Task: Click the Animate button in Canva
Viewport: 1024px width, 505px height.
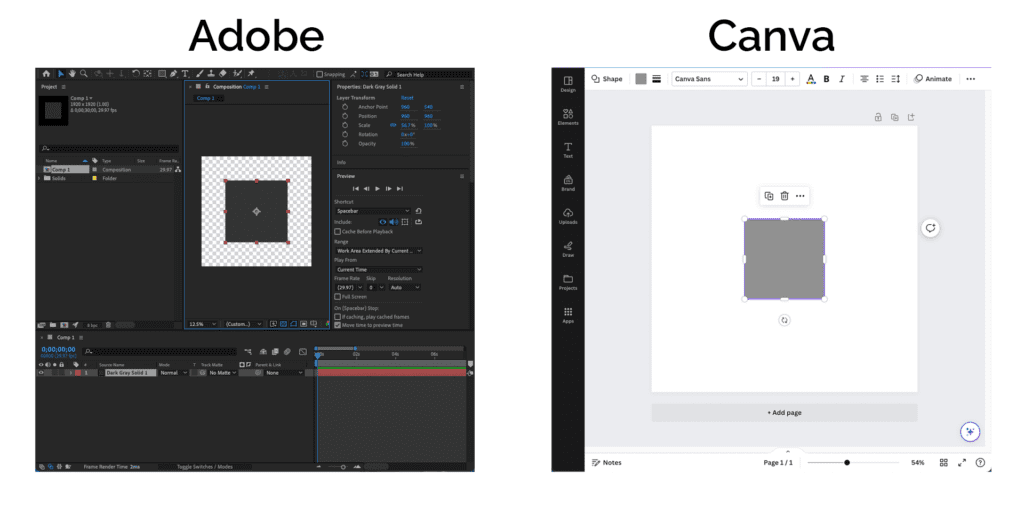Action: coord(933,79)
